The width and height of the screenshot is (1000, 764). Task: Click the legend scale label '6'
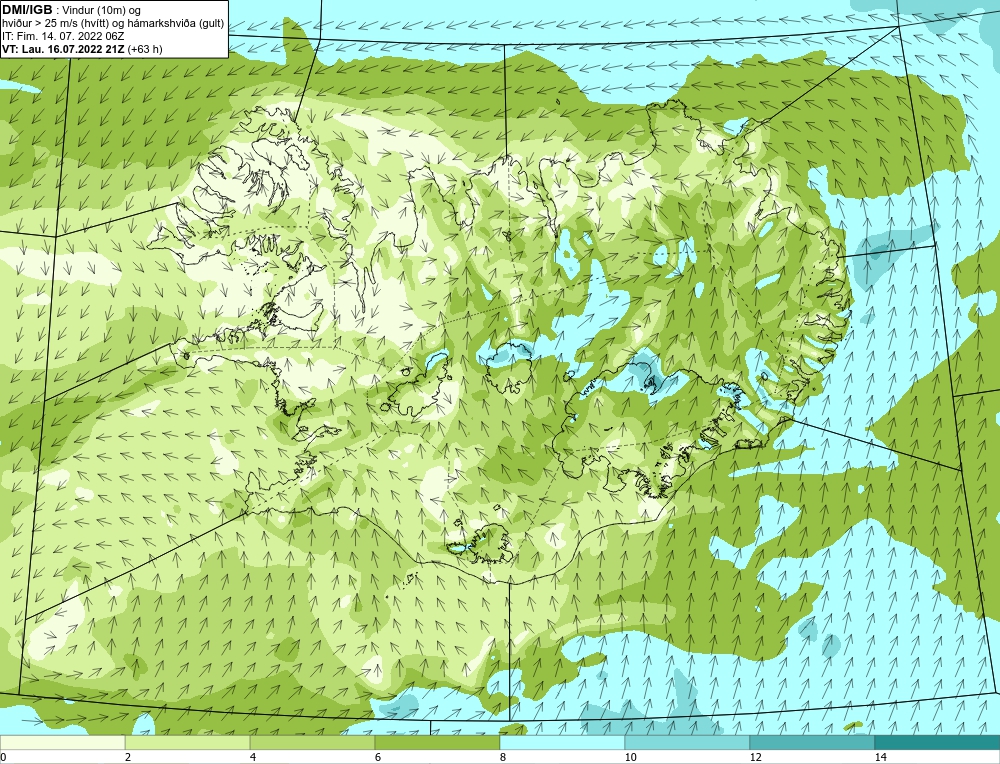(378, 757)
